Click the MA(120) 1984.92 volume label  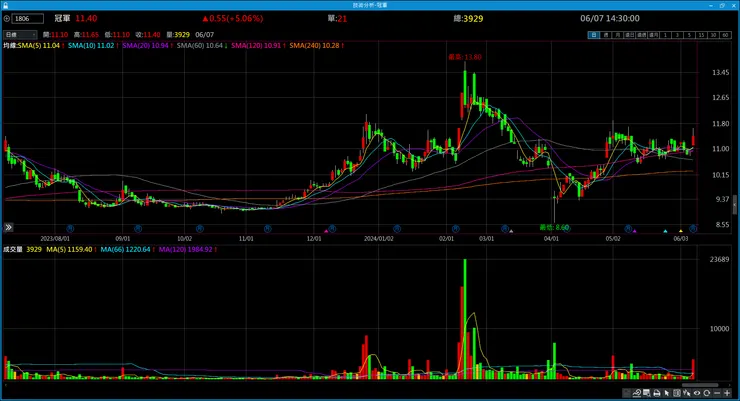coord(187,250)
